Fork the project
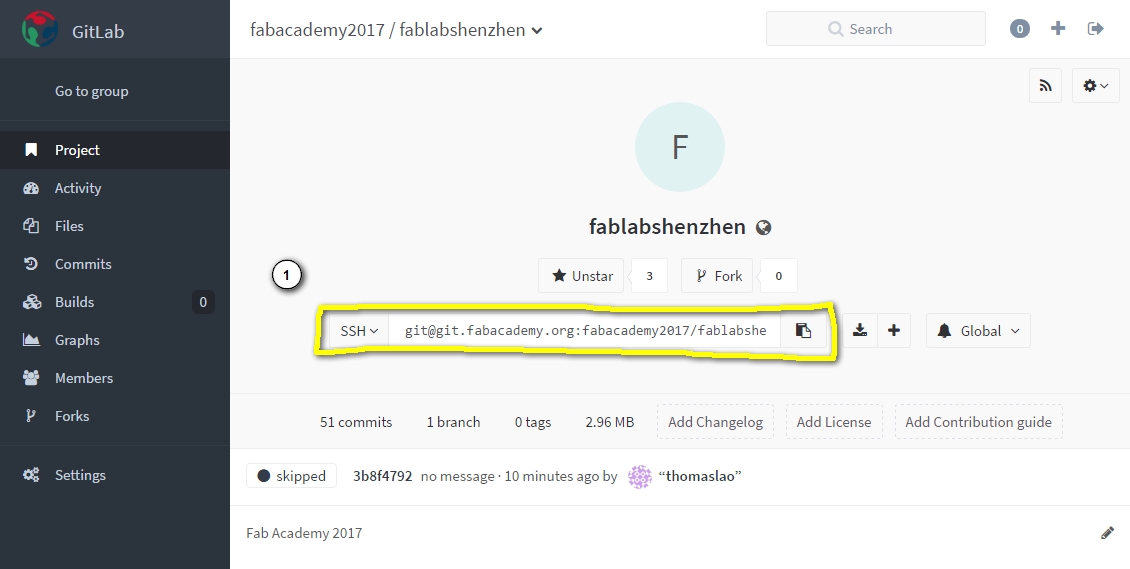Image resolution: width=1130 pixels, height=569 pixels. click(x=717, y=276)
